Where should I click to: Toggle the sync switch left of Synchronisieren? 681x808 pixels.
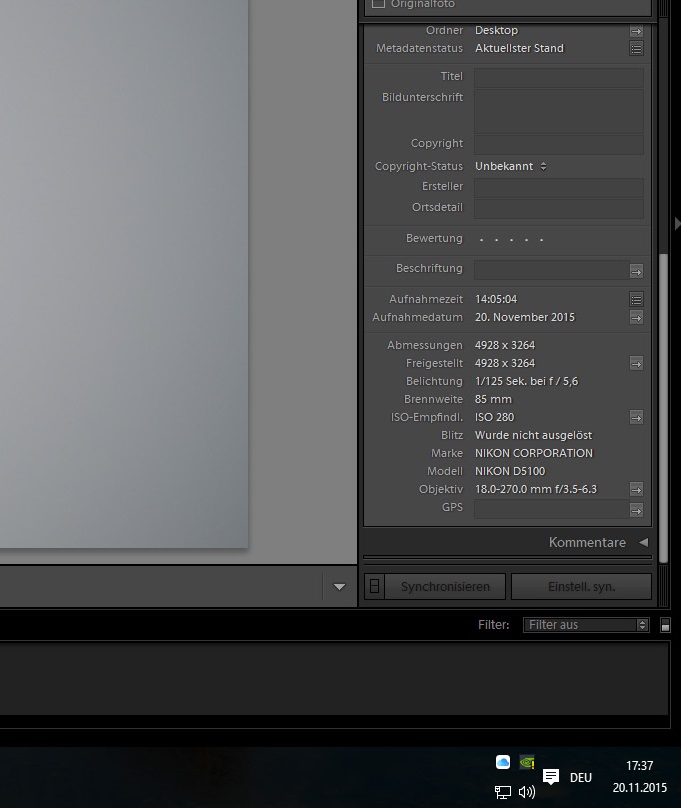point(374,586)
